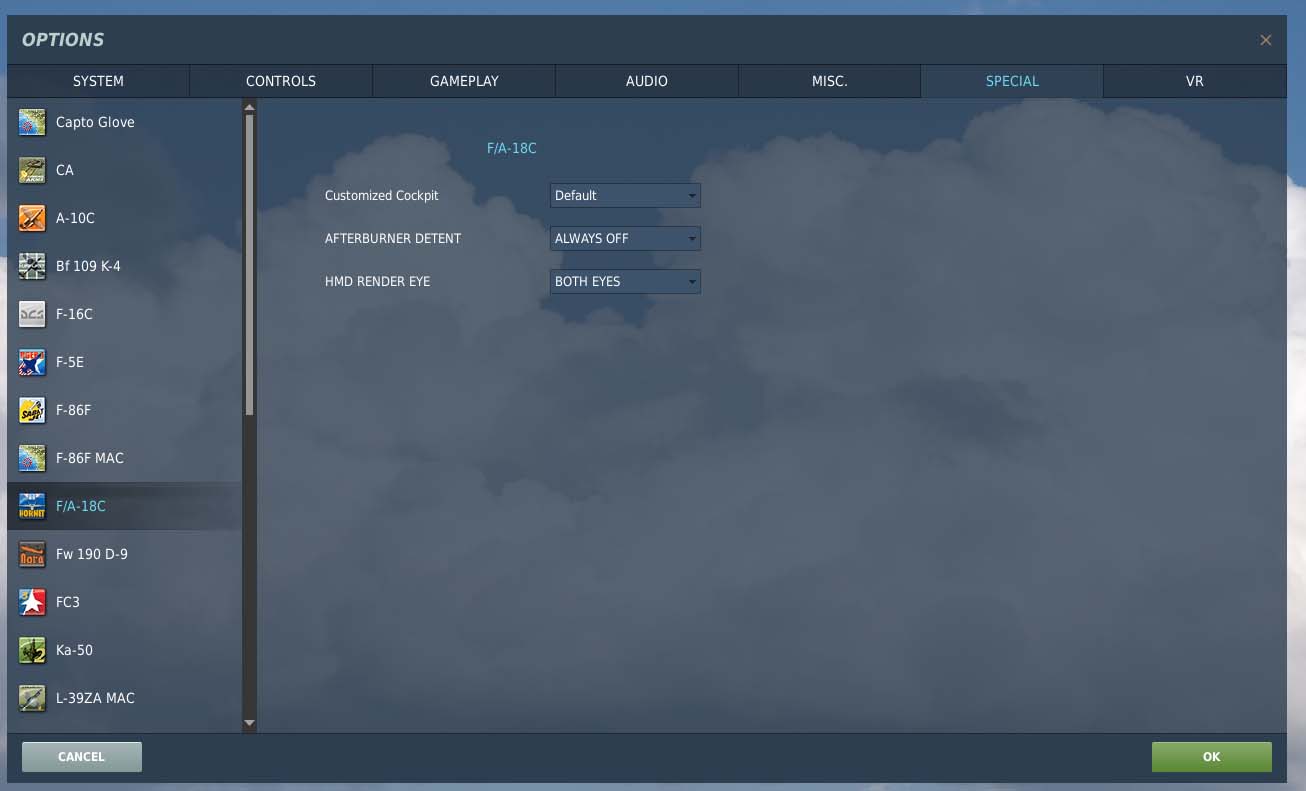Screen dimensions: 1306x791
Task: Click the 'HMD RENDER EYE' label
Action: [377, 281]
